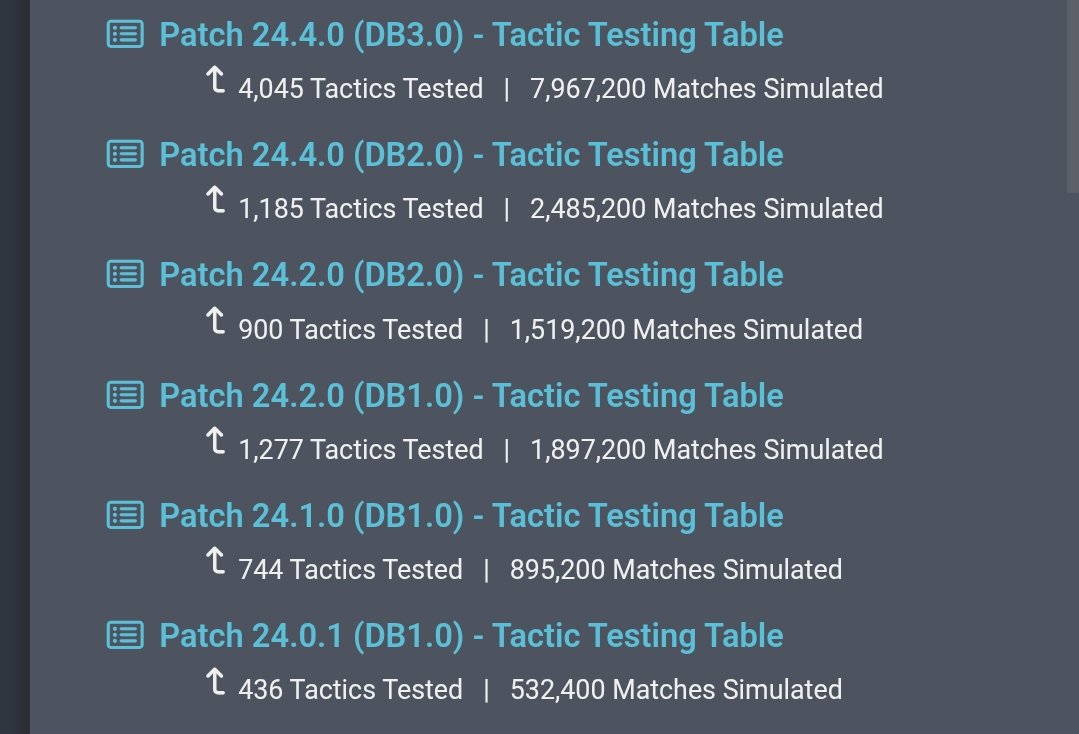Open Patch 24.2.0 (DB2.0) Tactic Testing Table
The height and width of the screenshot is (734, 1079).
(471, 275)
